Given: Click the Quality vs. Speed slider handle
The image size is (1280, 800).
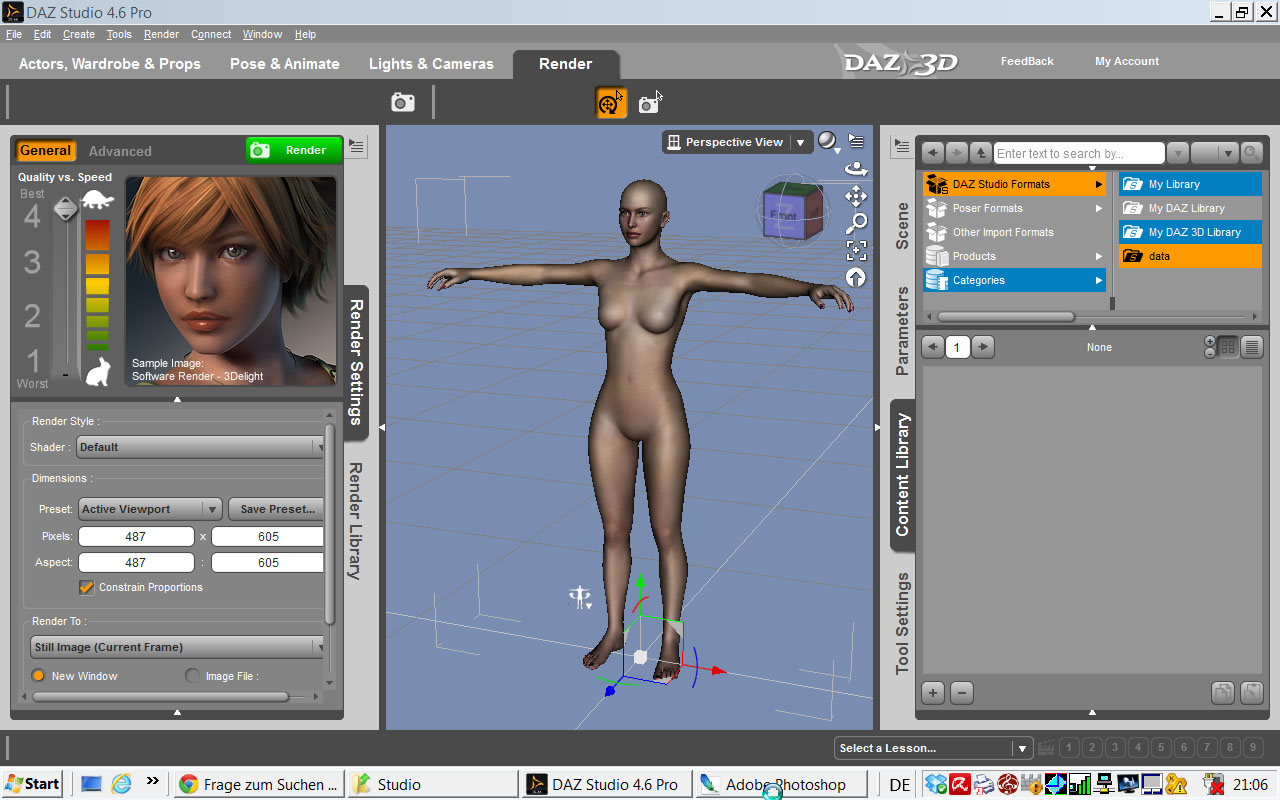Looking at the screenshot, I should [x=65, y=209].
